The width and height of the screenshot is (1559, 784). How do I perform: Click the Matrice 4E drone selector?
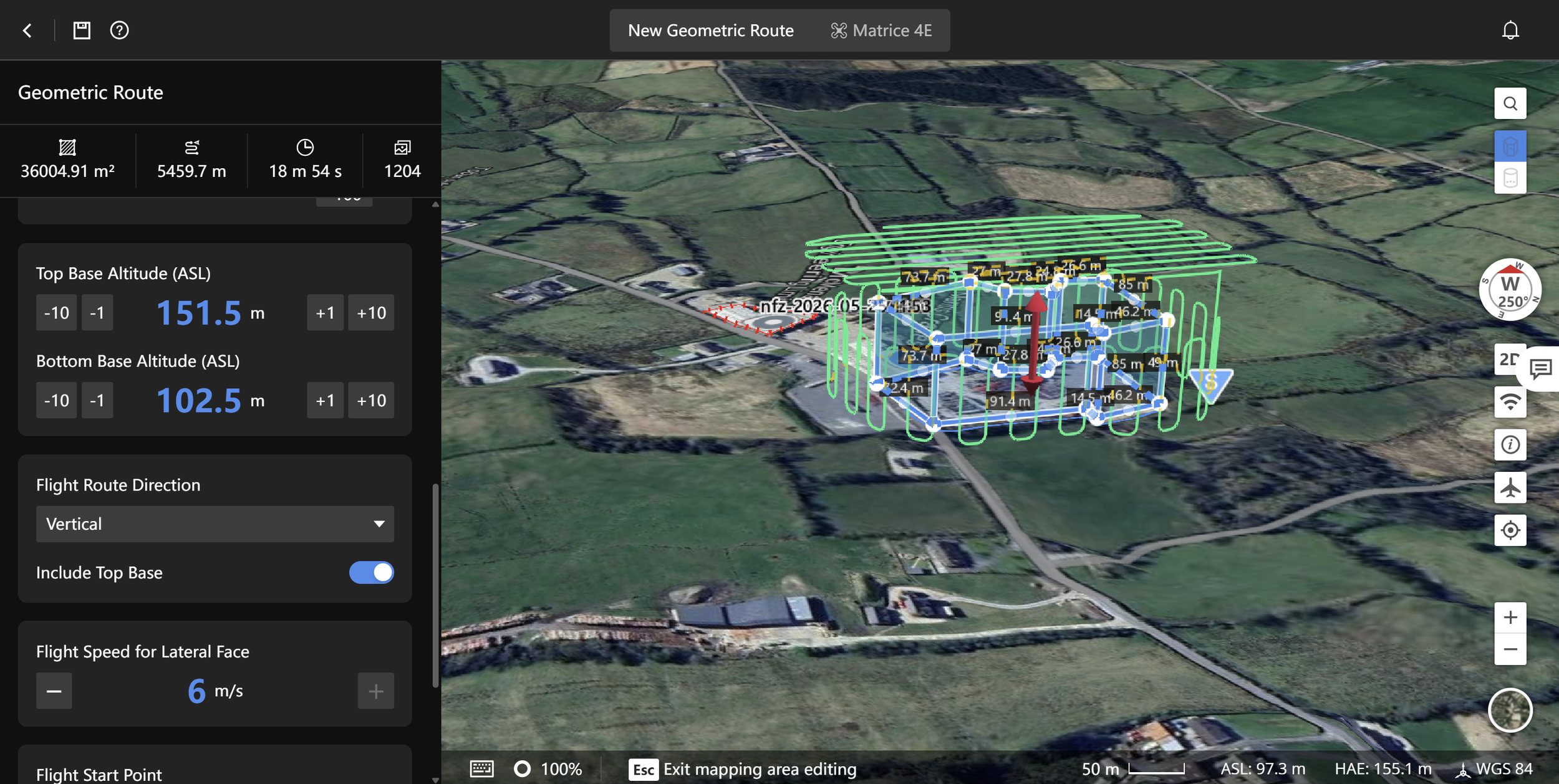[x=881, y=31]
